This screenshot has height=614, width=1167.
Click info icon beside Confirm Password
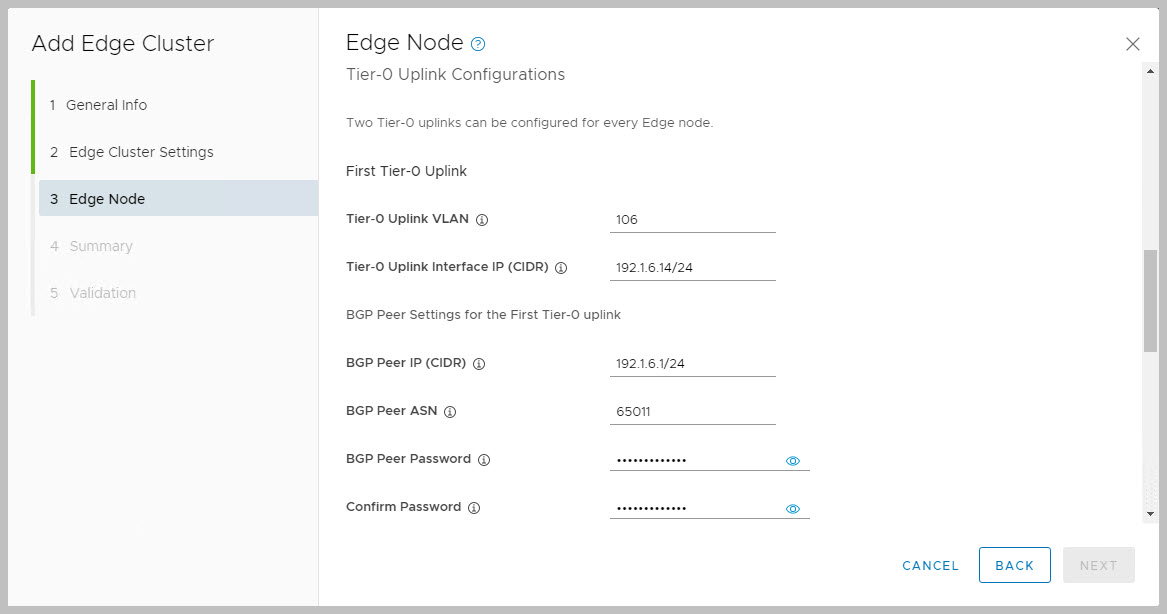coord(474,508)
